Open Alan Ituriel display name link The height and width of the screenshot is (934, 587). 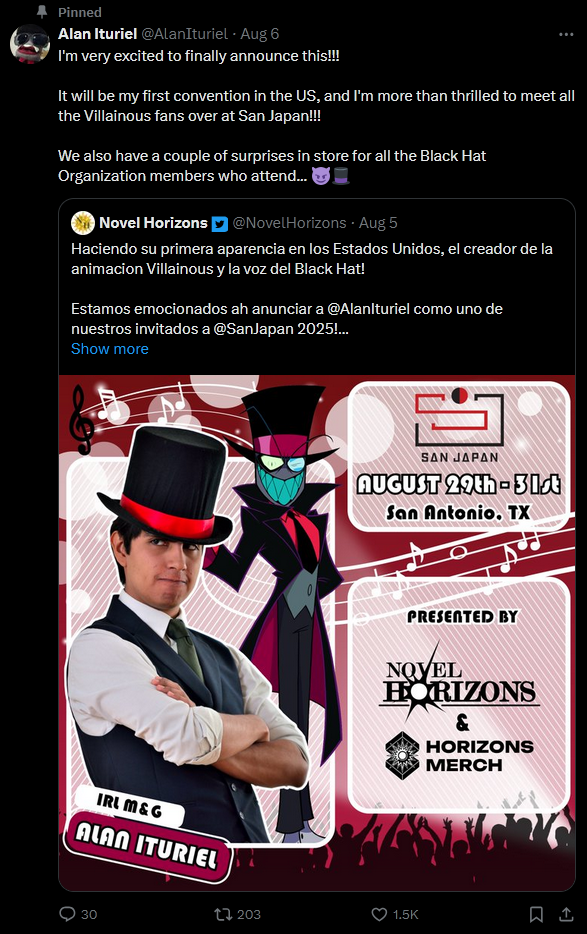point(98,34)
